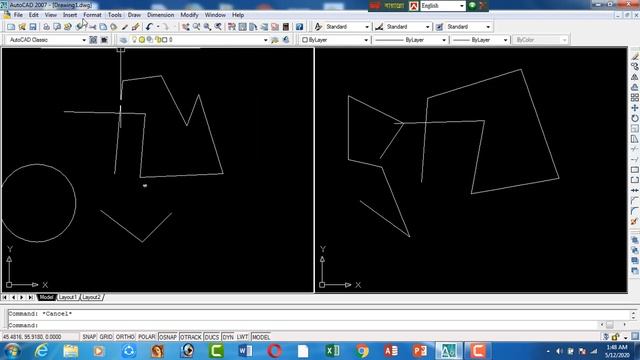Toggle DYN dynamic input
The width and height of the screenshot is (640, 360).
[228, 337]
